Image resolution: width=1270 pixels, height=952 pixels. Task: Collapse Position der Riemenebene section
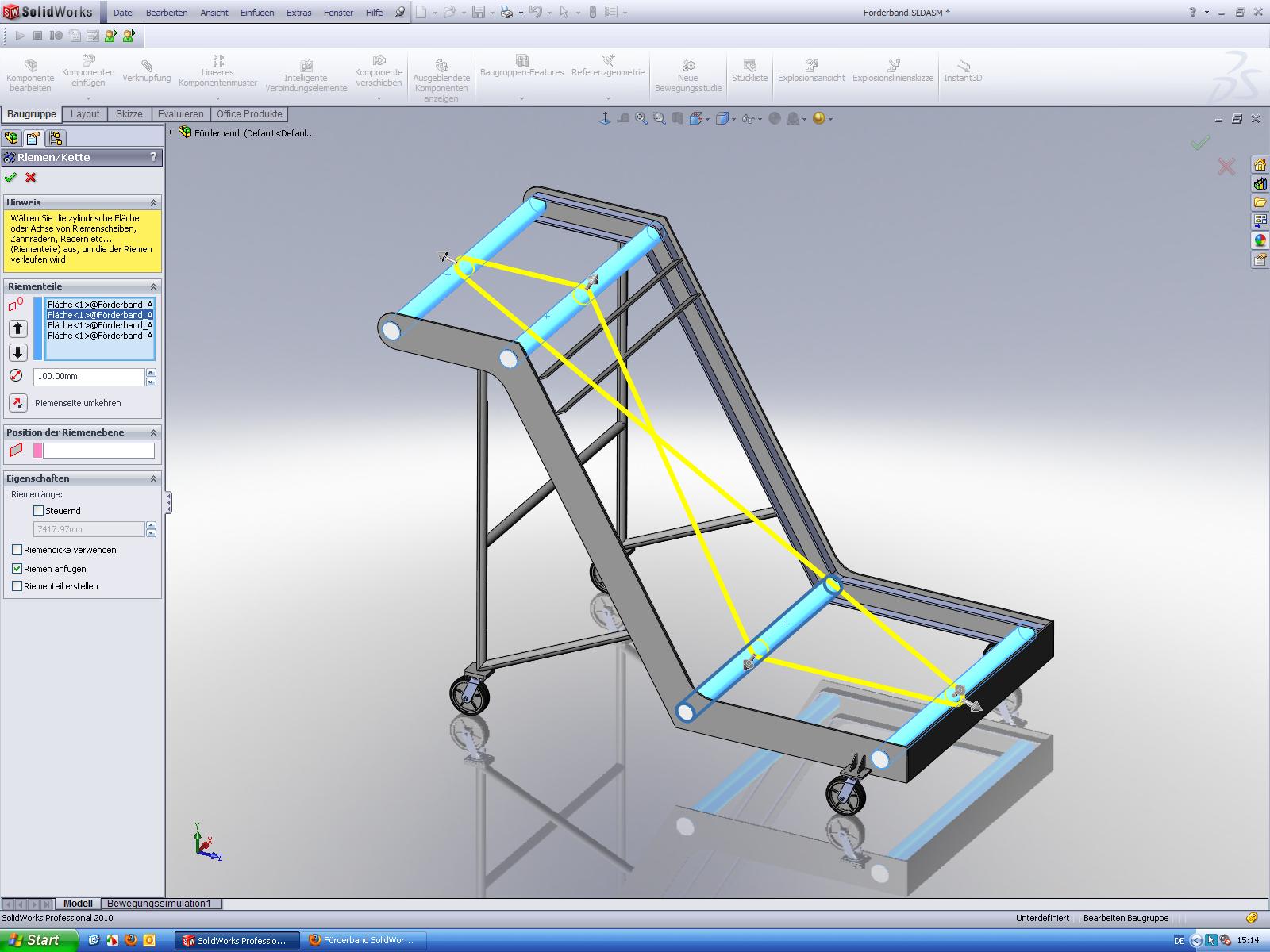click(154, 433)
